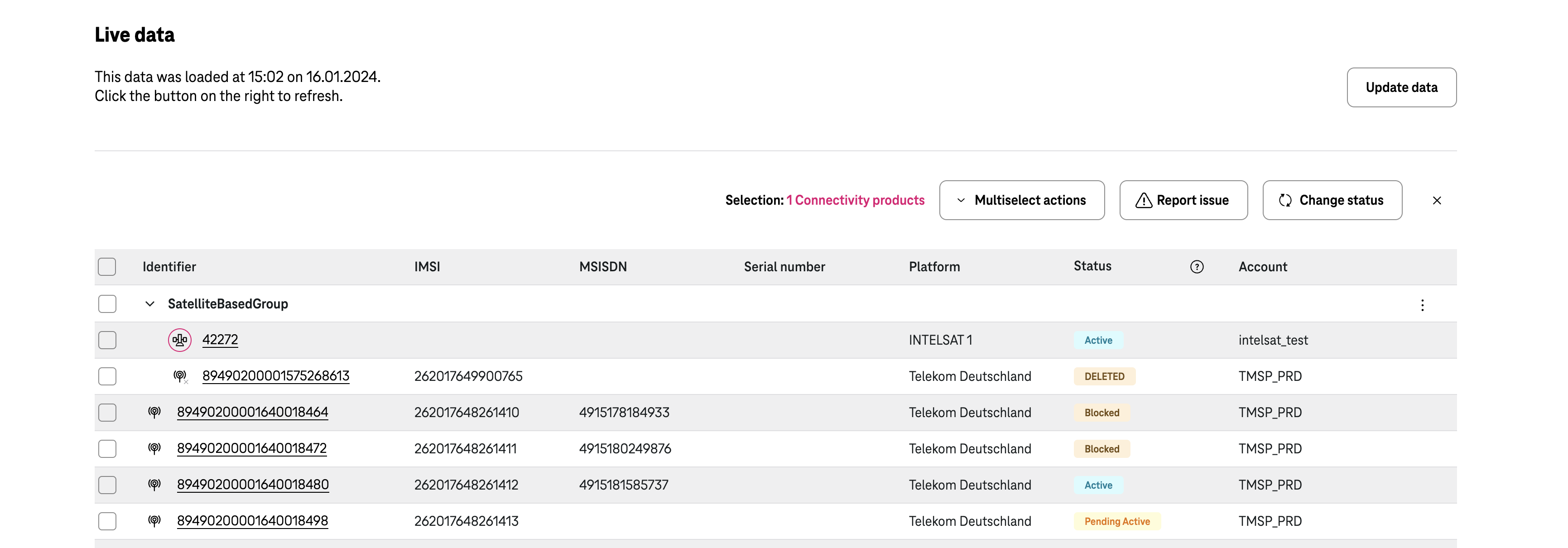Click the Identifier column header
The image size is (1568, 548).
169,267
